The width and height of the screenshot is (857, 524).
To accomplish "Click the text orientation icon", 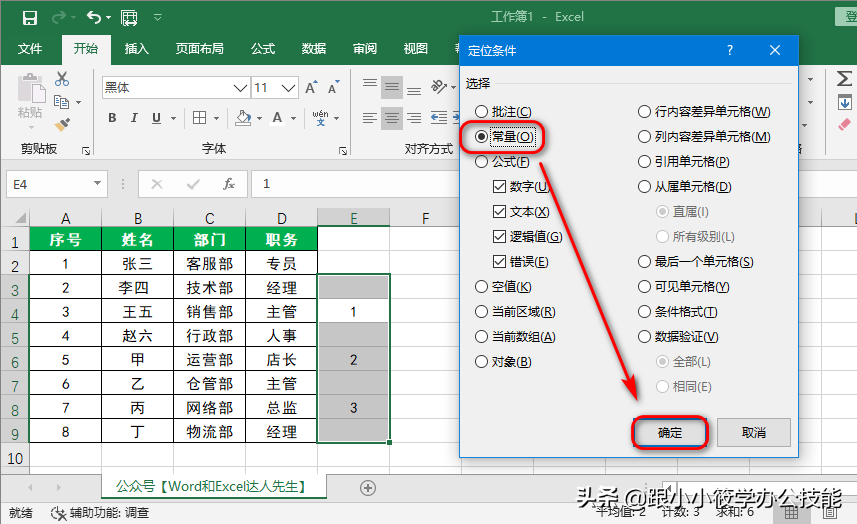I will (x=438, y=86).
